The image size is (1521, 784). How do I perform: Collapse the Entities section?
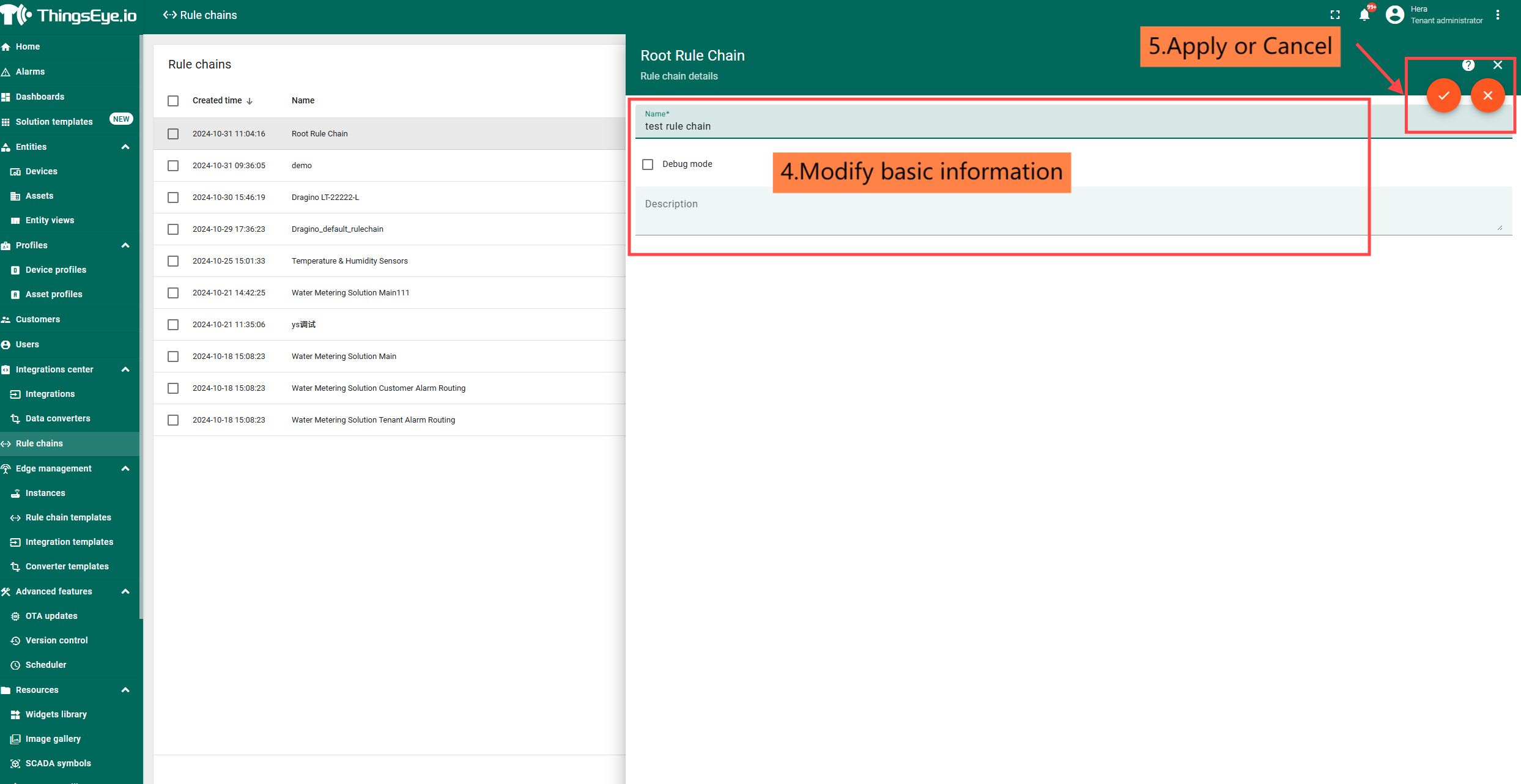coord(125,147)
